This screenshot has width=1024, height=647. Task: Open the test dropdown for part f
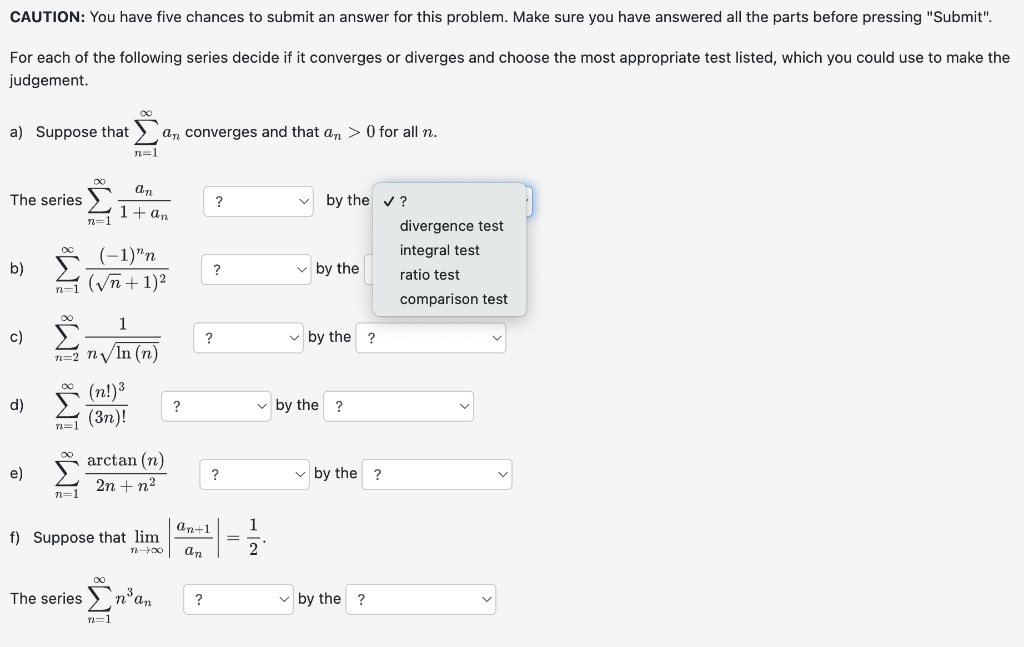coord(421,598)
